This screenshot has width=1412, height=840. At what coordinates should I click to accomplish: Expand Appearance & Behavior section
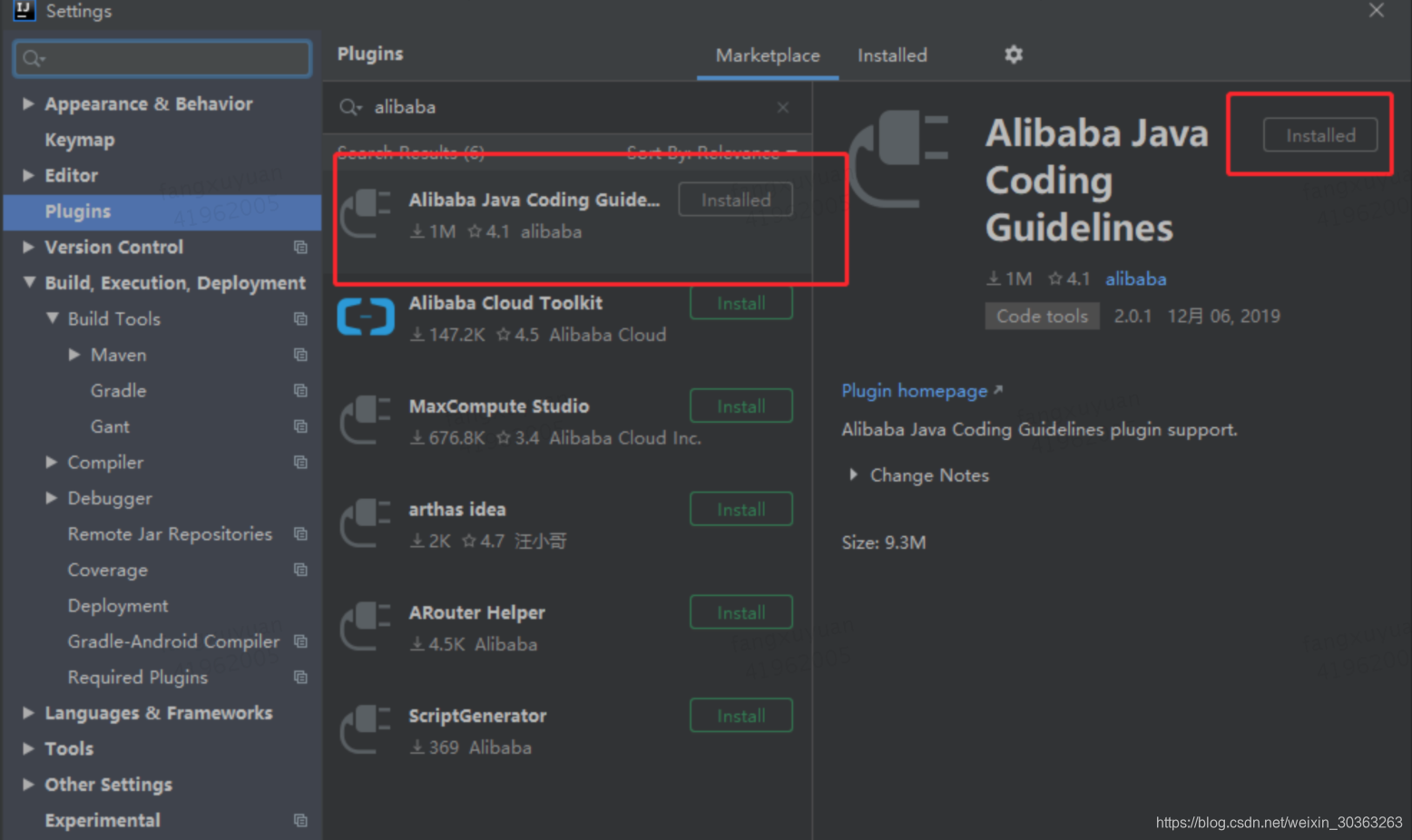28,103
